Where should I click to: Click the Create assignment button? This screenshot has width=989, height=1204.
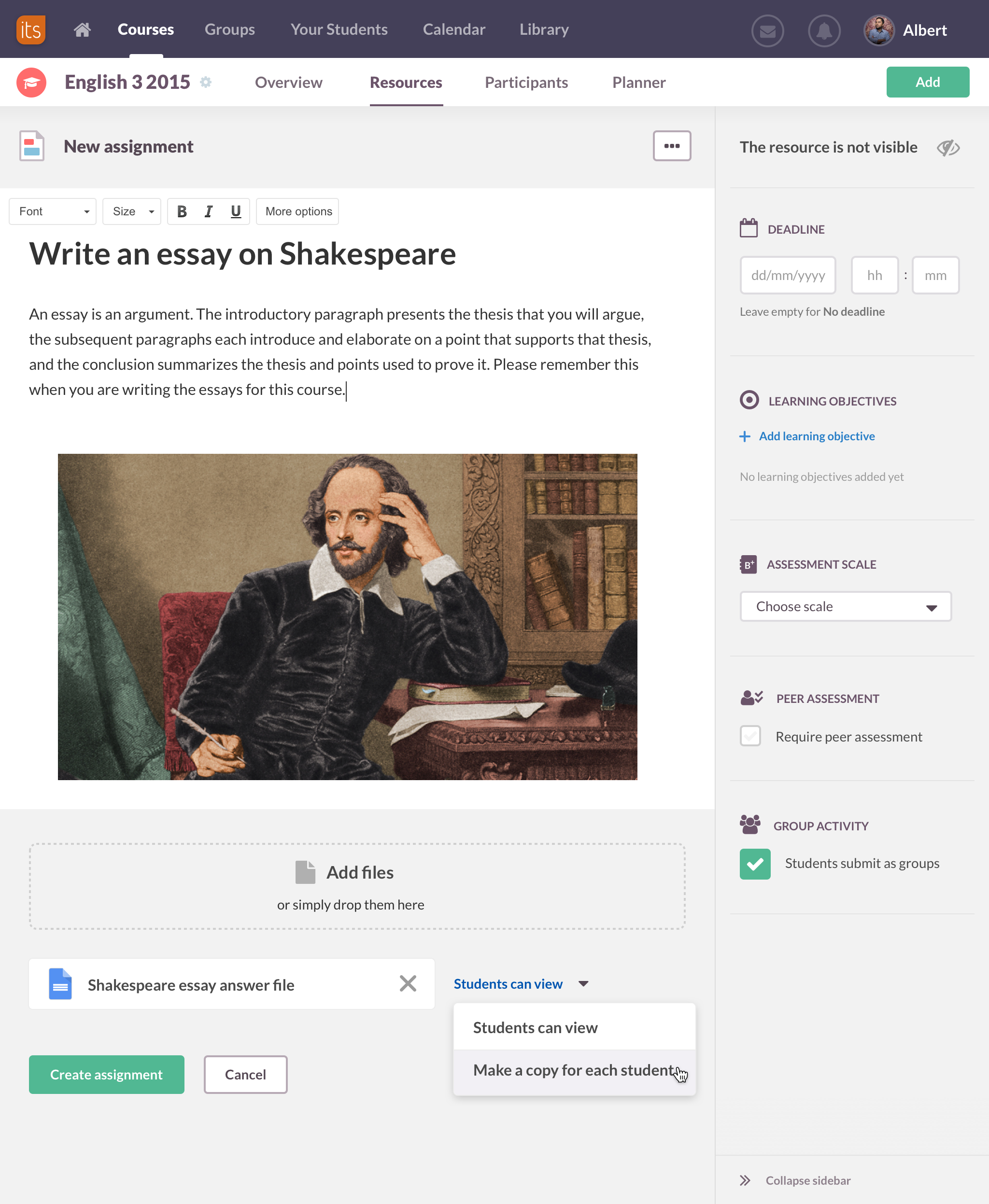click(107, 1075)
